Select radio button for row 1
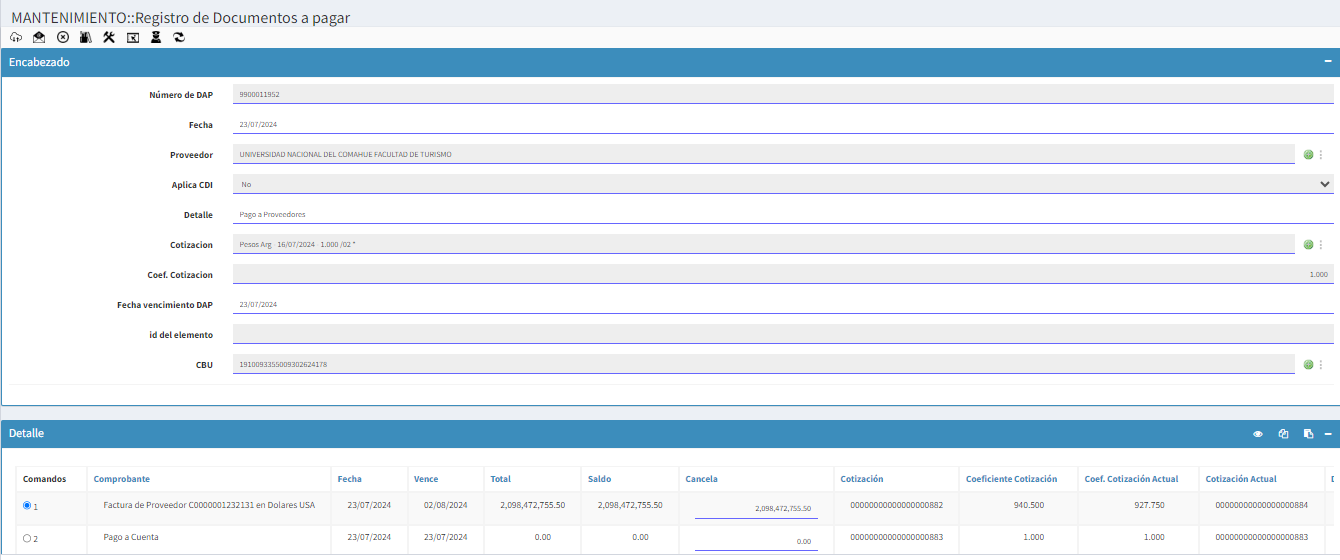The height and width of the screenshot is (560, 1340). click(27, 506)
